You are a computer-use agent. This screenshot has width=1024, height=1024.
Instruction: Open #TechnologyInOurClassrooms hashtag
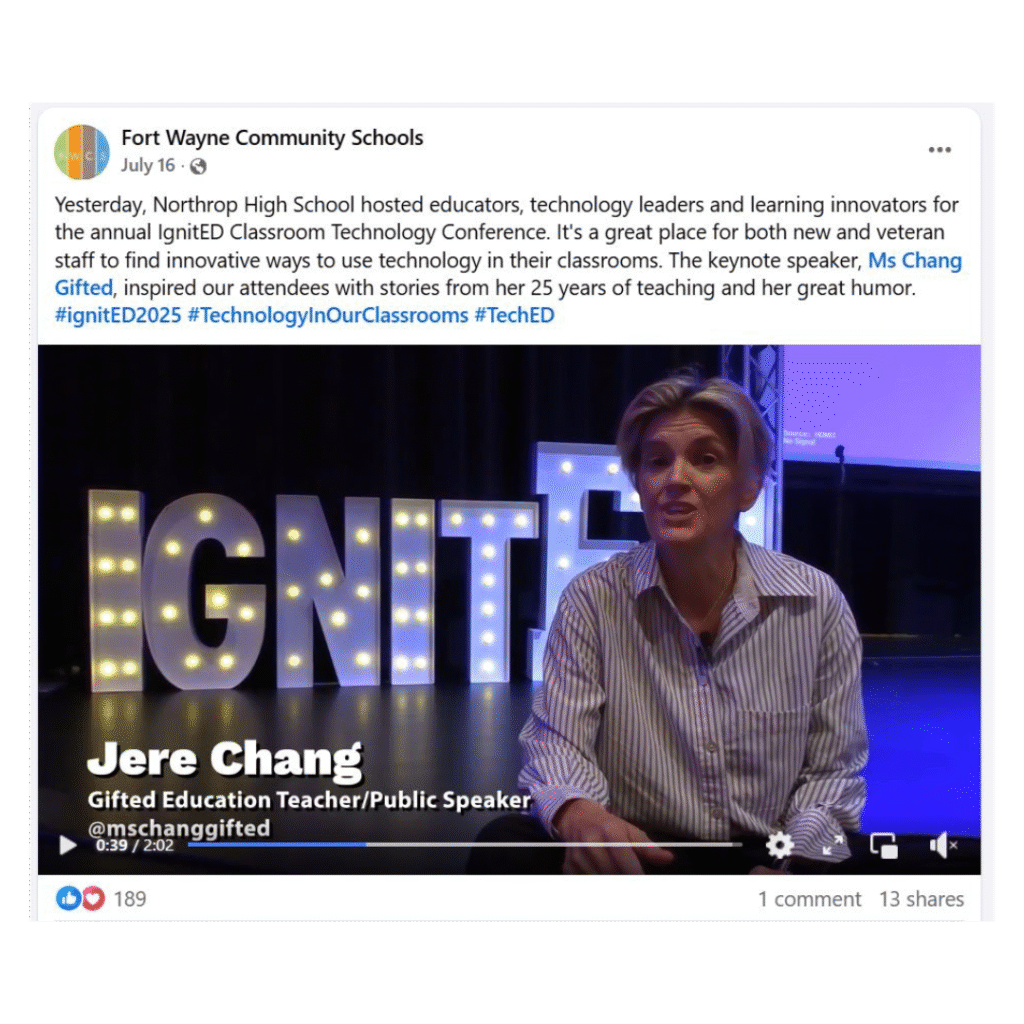(x=328, y=315)
